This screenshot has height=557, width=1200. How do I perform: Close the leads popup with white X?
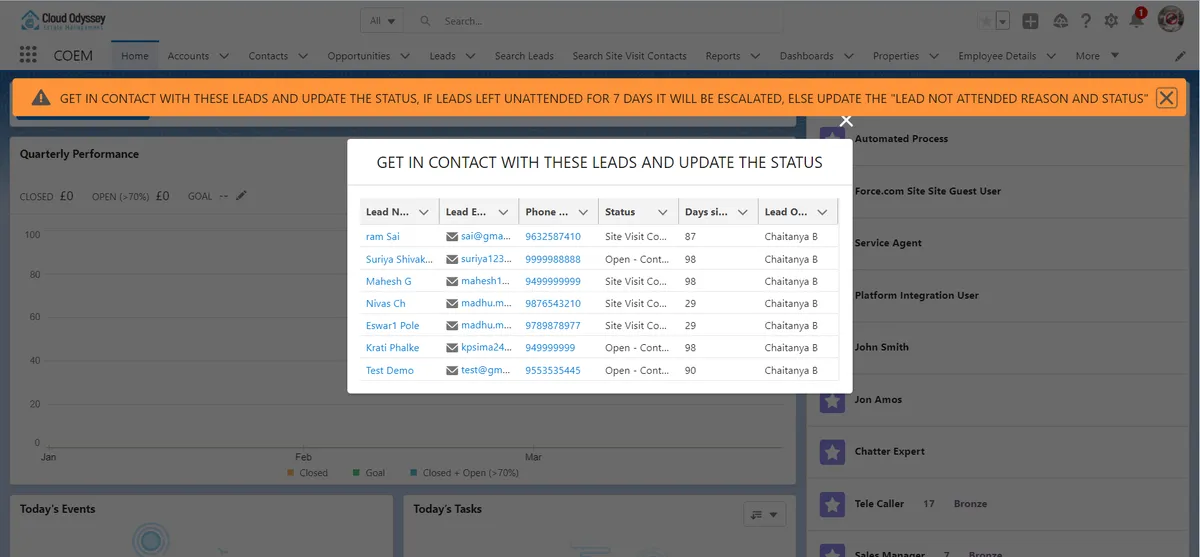[x=846, y=121]
